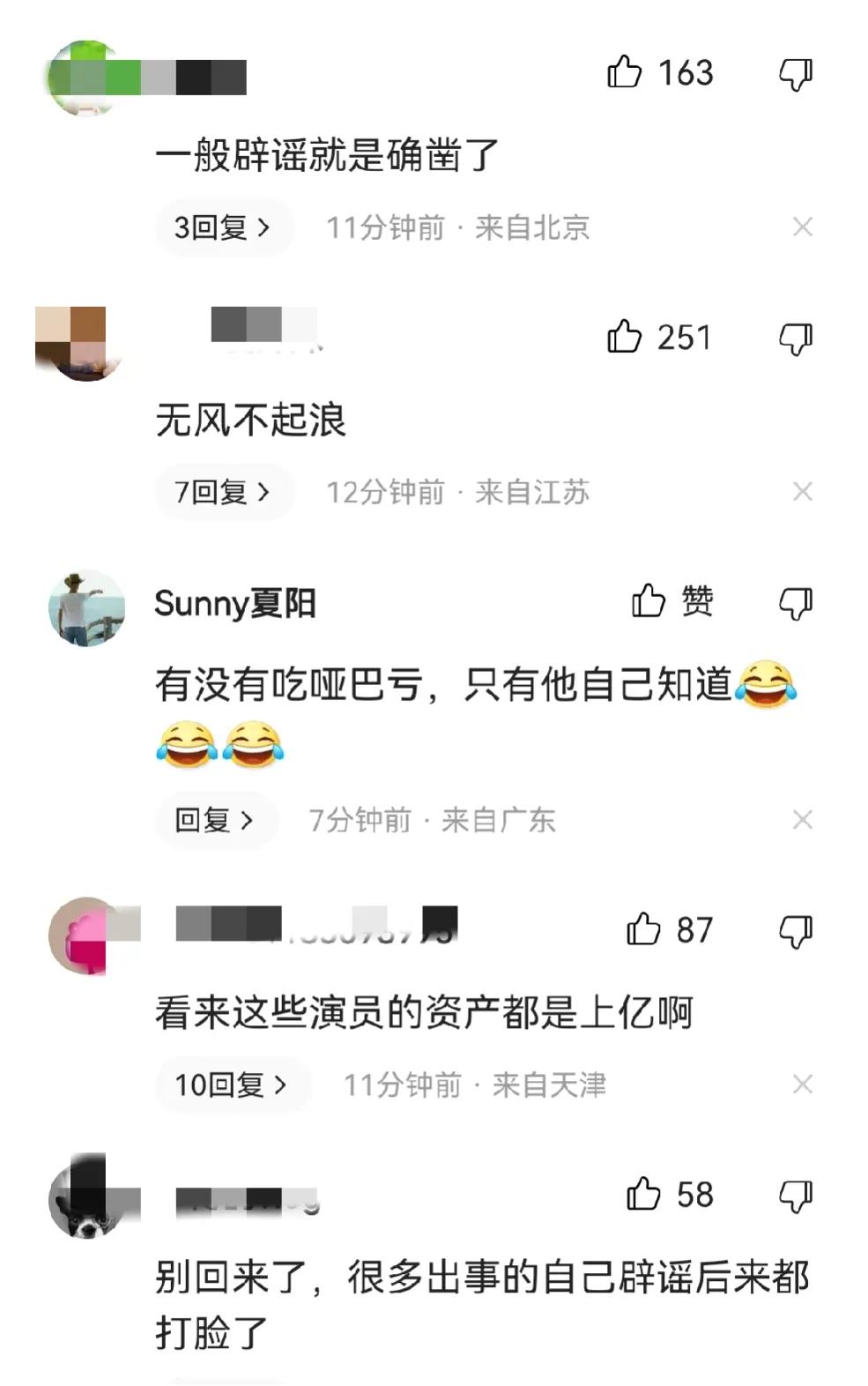Viewport: 868px width, 1386px height.
Task: Expand the 3回复 replies
Action: [x=224, y=227]
